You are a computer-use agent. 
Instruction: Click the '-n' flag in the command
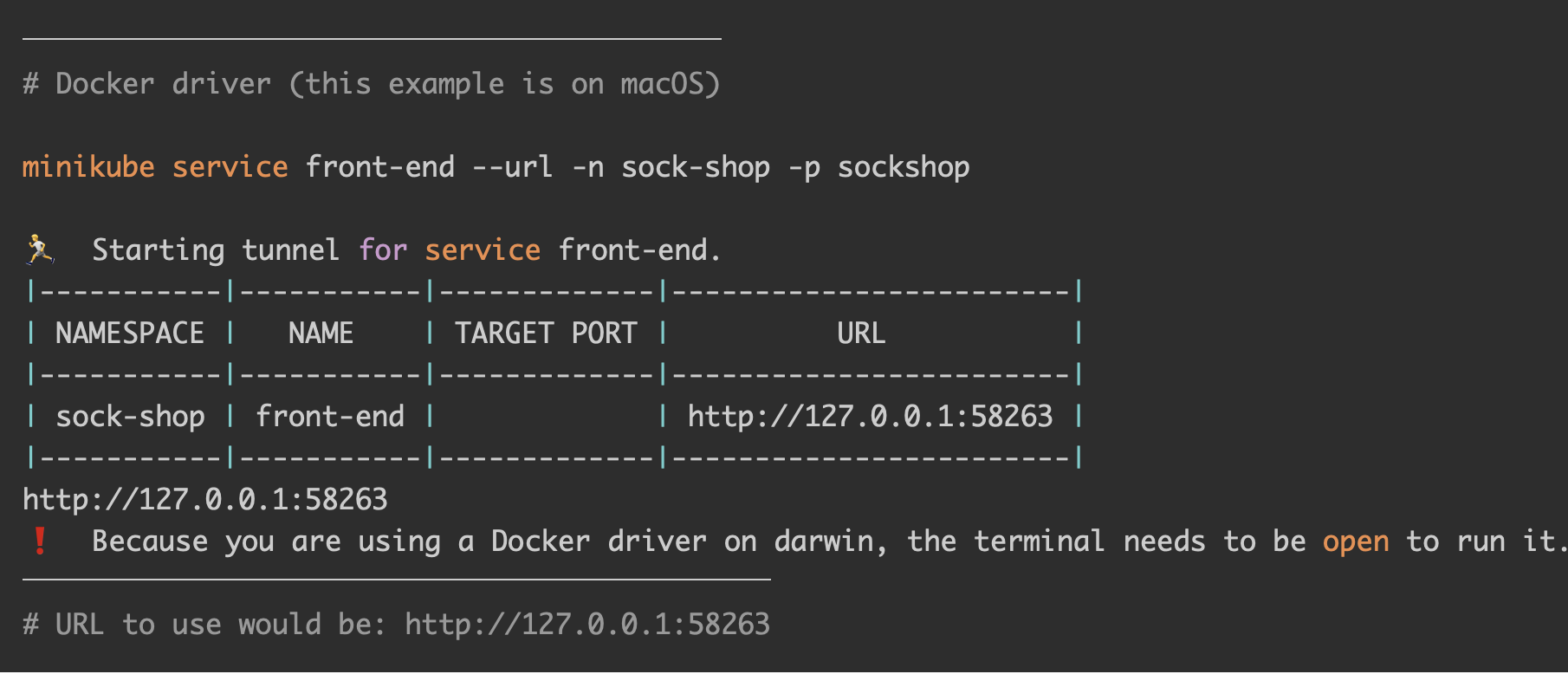tap(588, 166)
